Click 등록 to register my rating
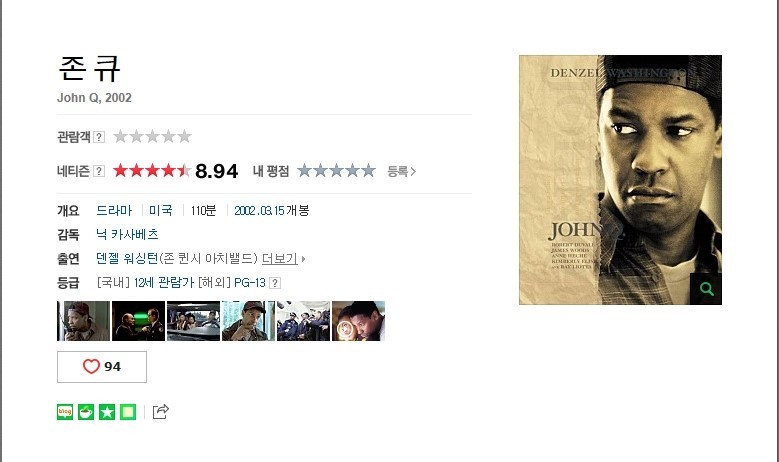The height and width of the screenshot is (462, 779). (401, 171)
